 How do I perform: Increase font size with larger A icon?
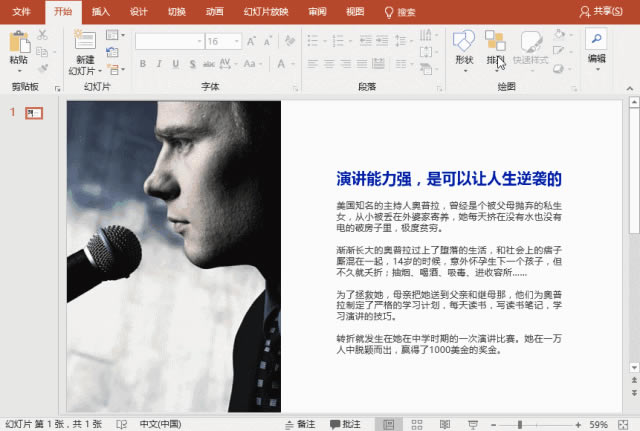tap(251, 41)
